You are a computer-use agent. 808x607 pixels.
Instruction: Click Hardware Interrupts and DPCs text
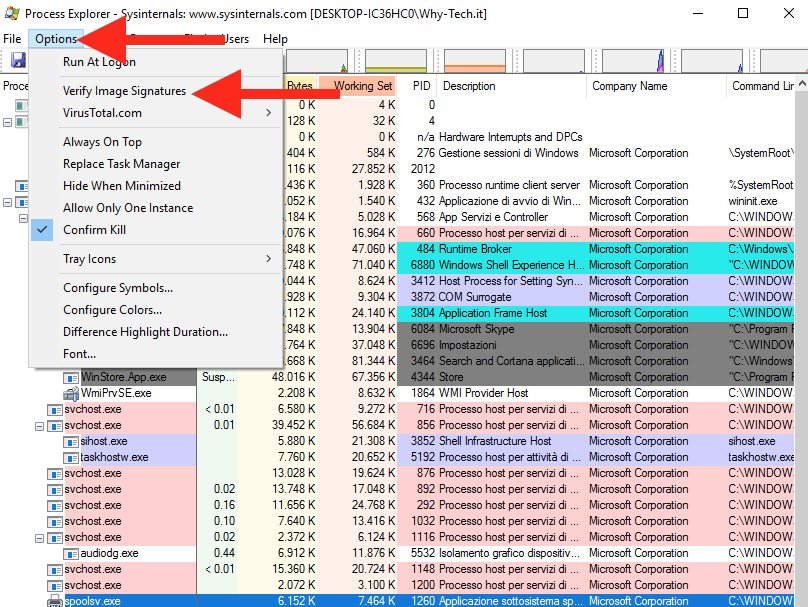pyautogui.click(x=510, y=137)
